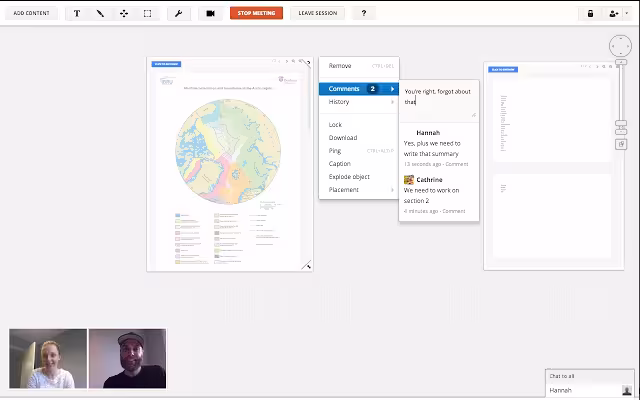
Task: Click blue button on map document
Action: pyautogui.click(x=166, y=64)
